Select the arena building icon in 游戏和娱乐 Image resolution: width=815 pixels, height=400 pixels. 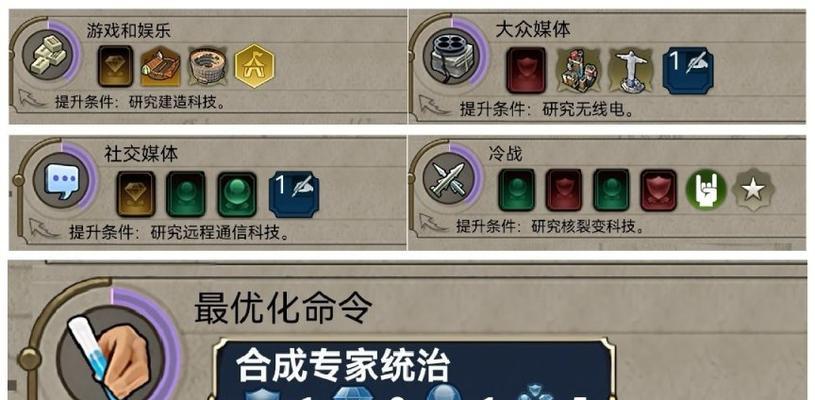pyautogui.click(x=161, y=66)
